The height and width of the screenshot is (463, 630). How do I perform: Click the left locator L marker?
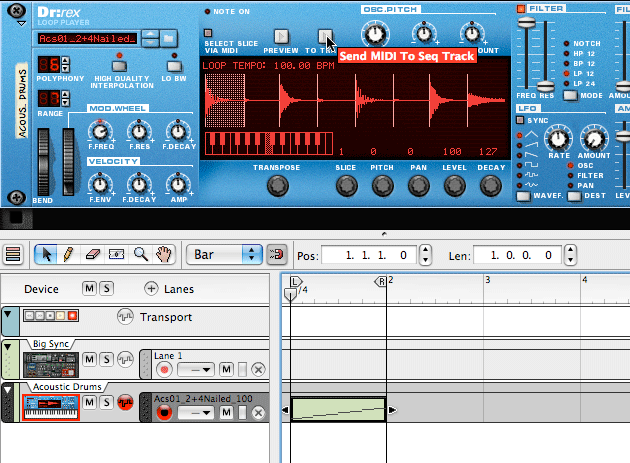tap(296, 282)
